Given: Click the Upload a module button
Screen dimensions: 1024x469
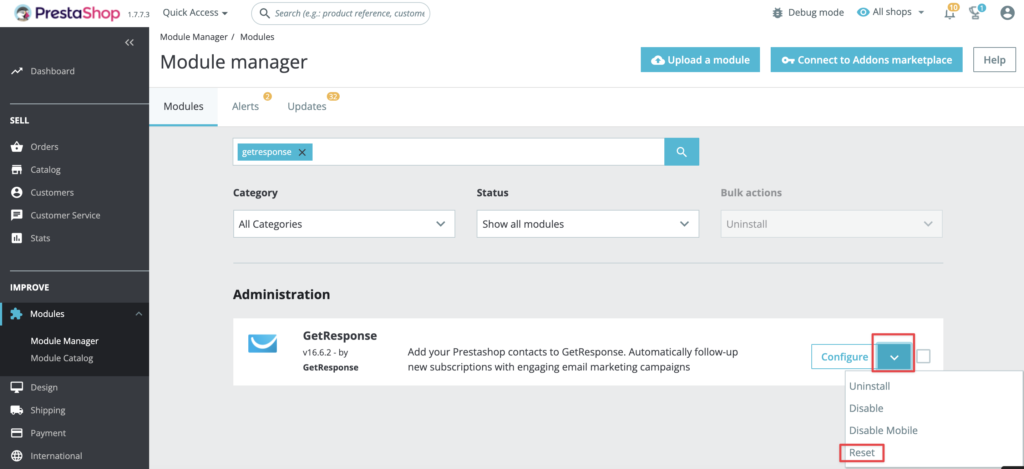Looking at the screenshot, I should coord(700,60).
